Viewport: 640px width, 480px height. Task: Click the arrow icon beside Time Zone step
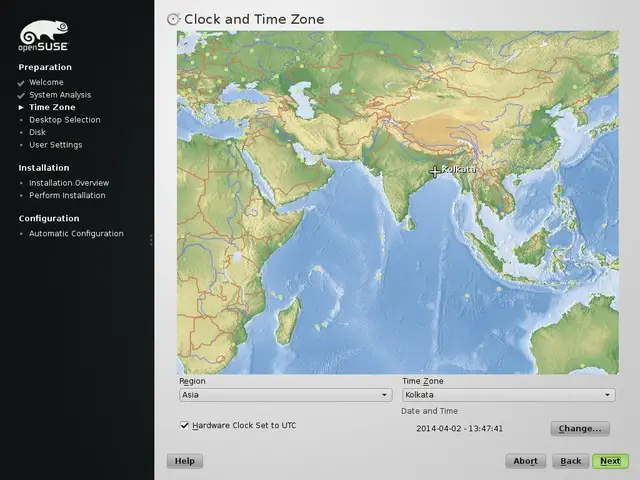click(x=21, y=108)
